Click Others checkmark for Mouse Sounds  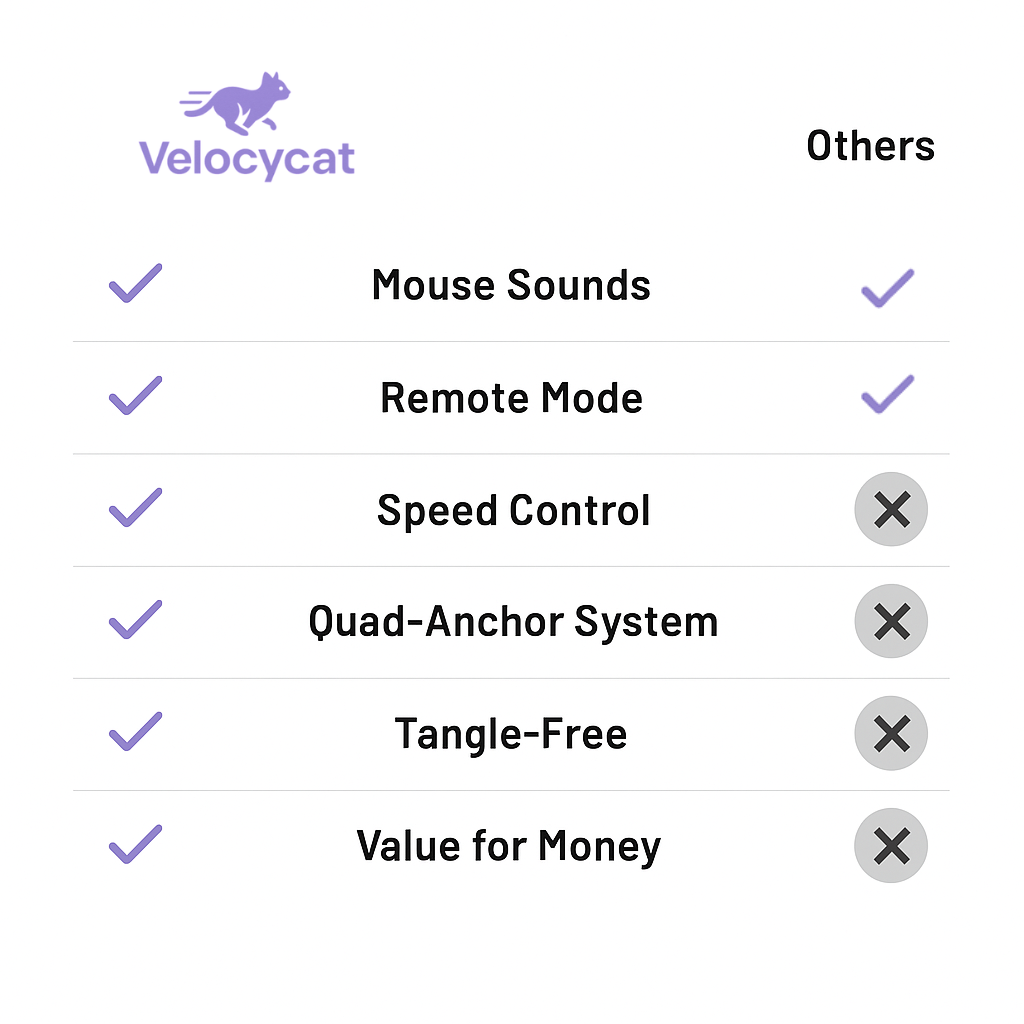coord(887,289)
